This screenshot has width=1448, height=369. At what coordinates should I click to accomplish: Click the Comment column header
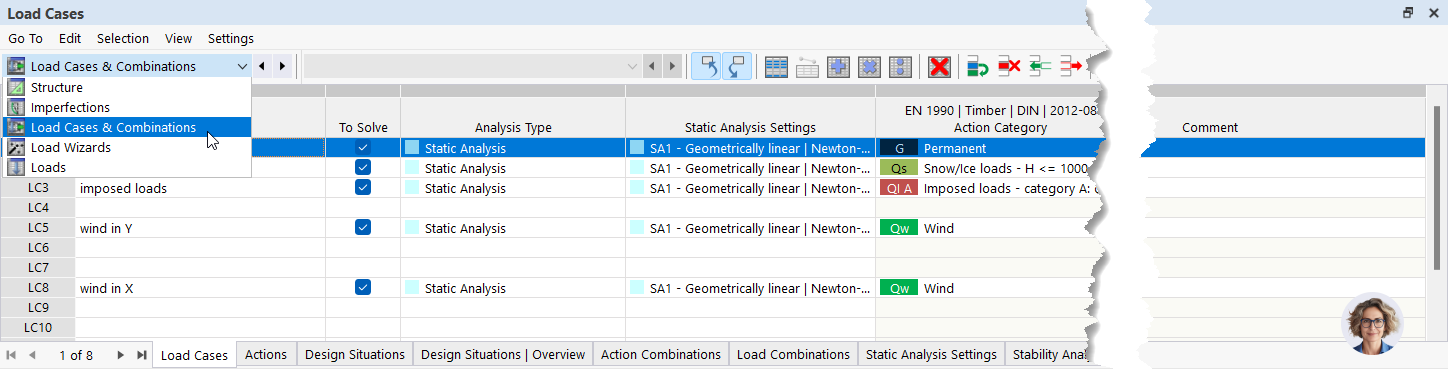click(x=1210, y=128)
